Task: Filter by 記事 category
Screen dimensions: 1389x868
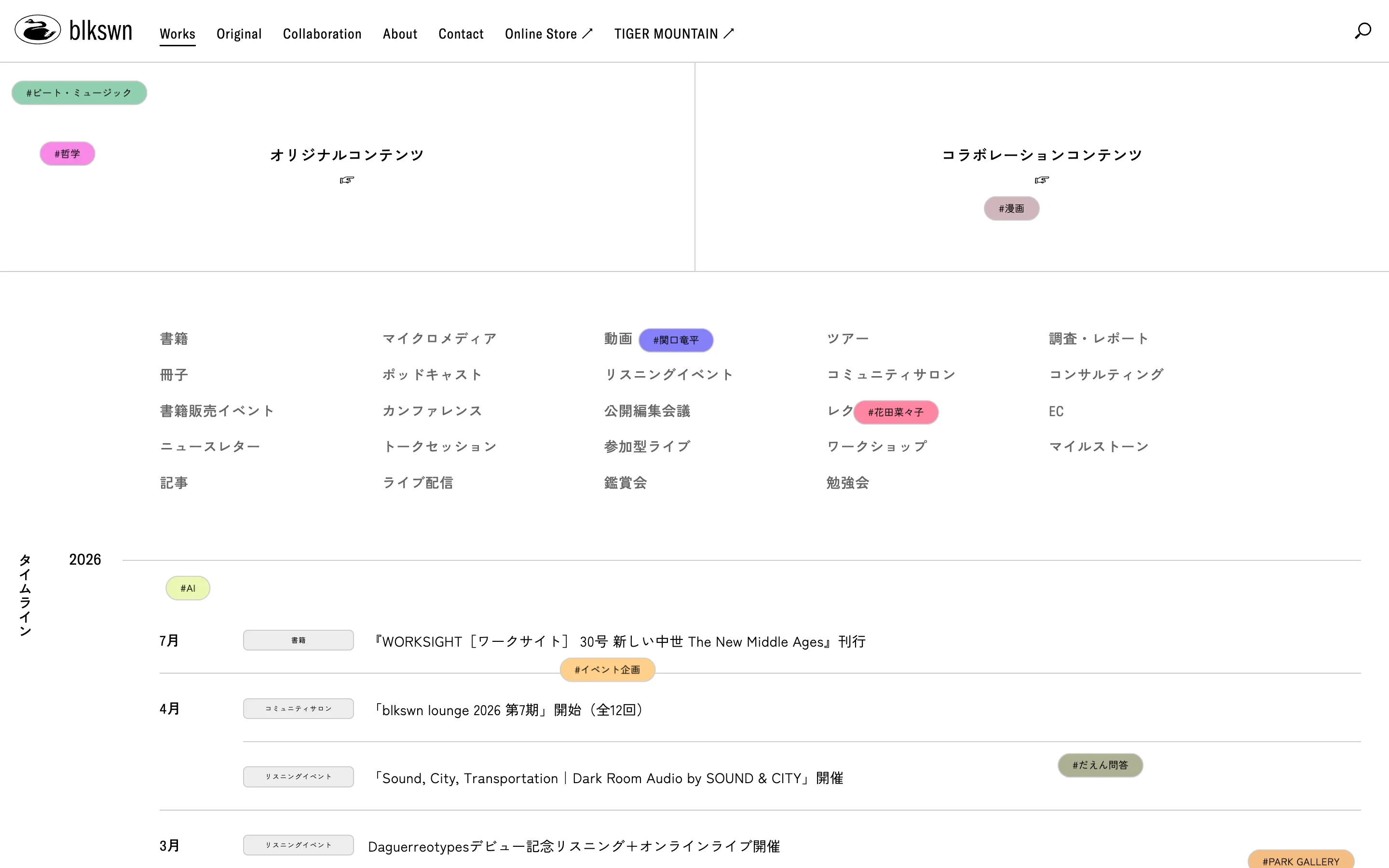Action: pyautogui.click(x=174, y=483)
